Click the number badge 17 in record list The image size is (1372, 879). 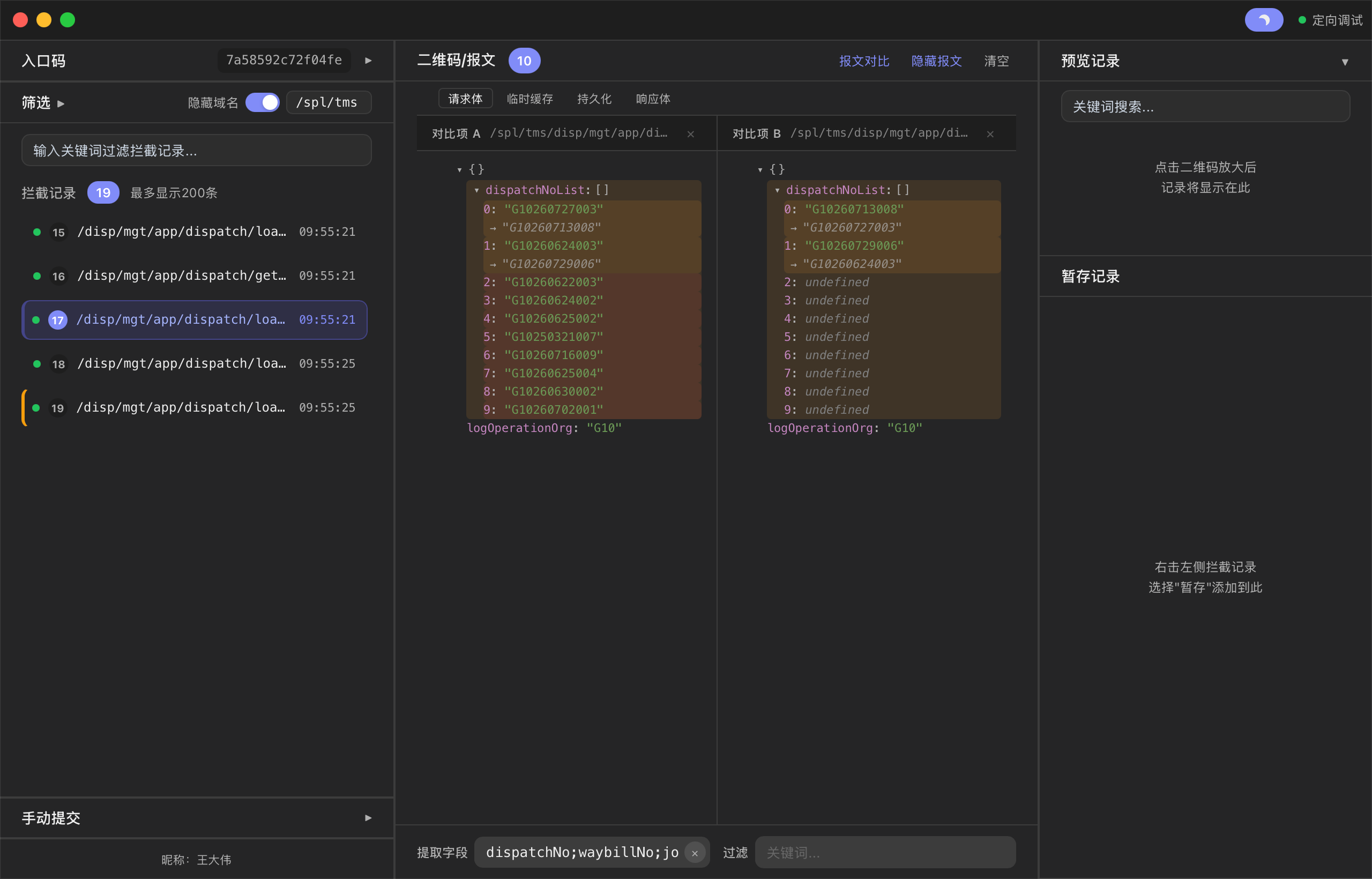click(58, 319)
